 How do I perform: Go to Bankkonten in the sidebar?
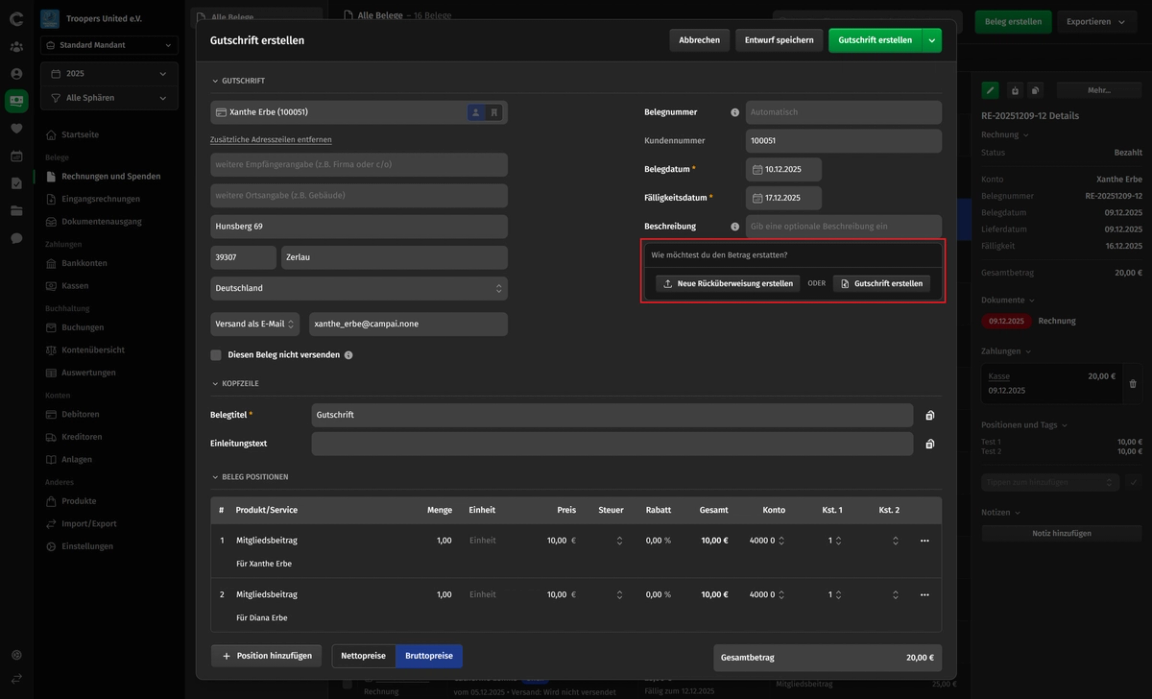(84, 264)
